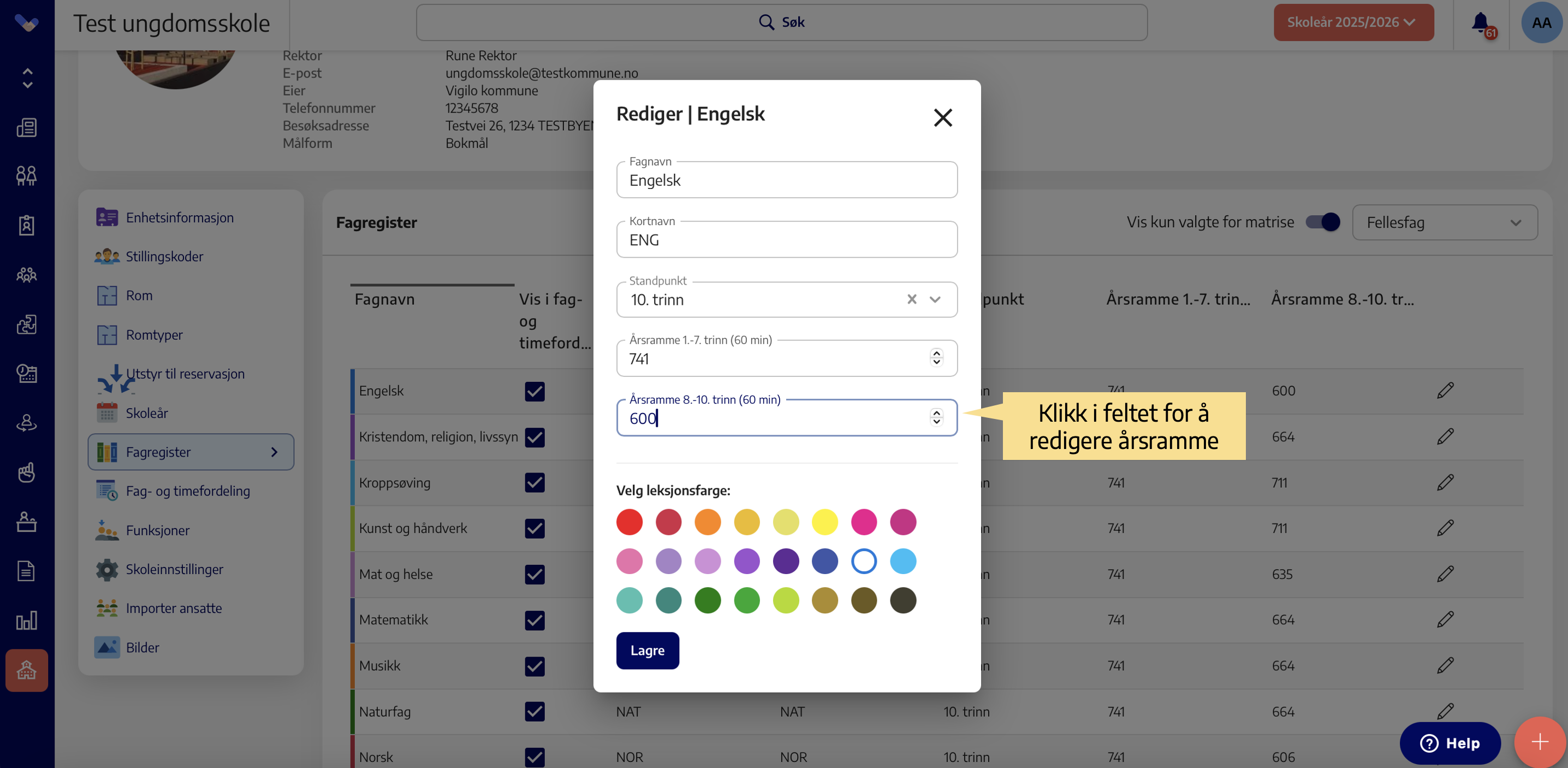This screenshot has height=768, width=1568.
Task: Open the two-persons sidebar icon
Action: tap(27, 175)
